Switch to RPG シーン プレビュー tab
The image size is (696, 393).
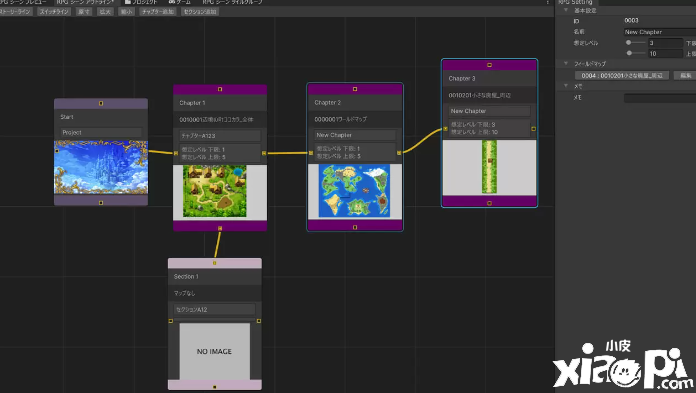click(23, 2)
